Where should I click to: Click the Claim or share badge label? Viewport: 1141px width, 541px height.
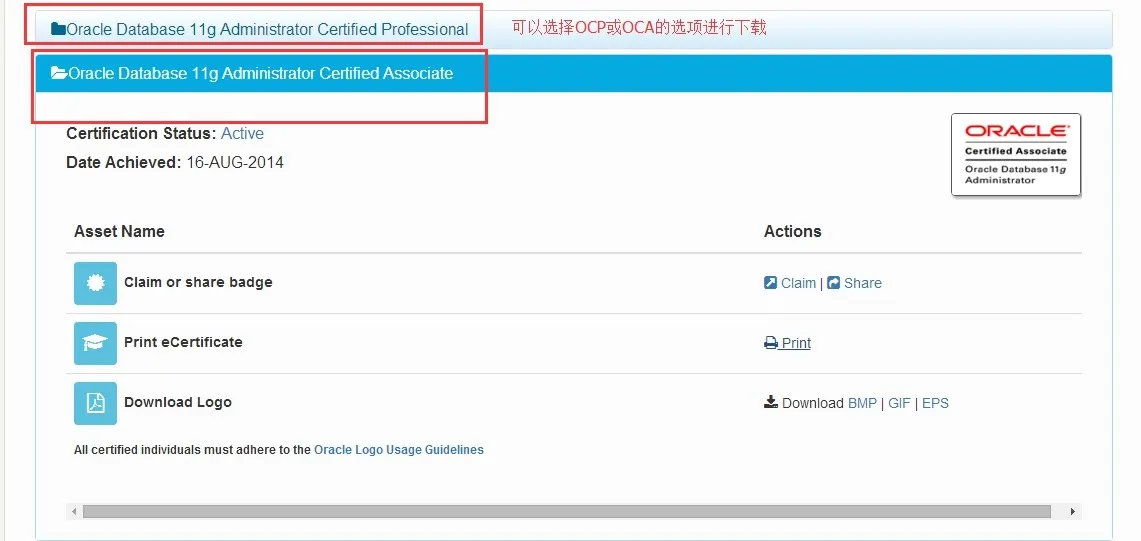pos(198,283)
